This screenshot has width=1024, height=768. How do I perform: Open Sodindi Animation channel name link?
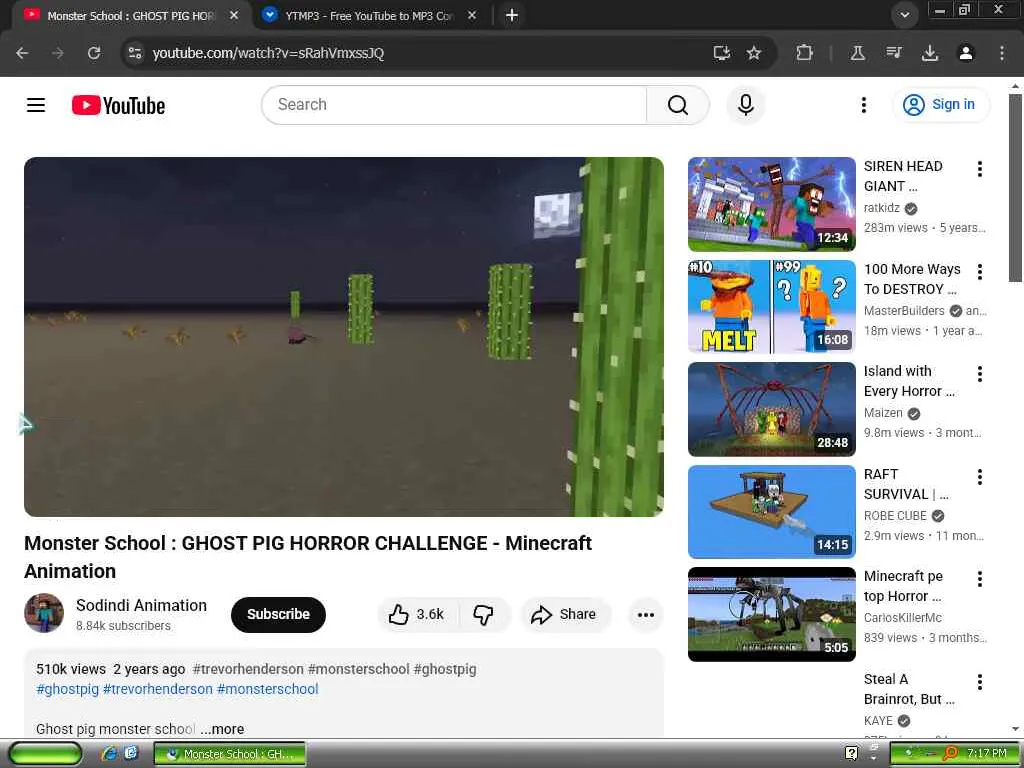[141, 605]
